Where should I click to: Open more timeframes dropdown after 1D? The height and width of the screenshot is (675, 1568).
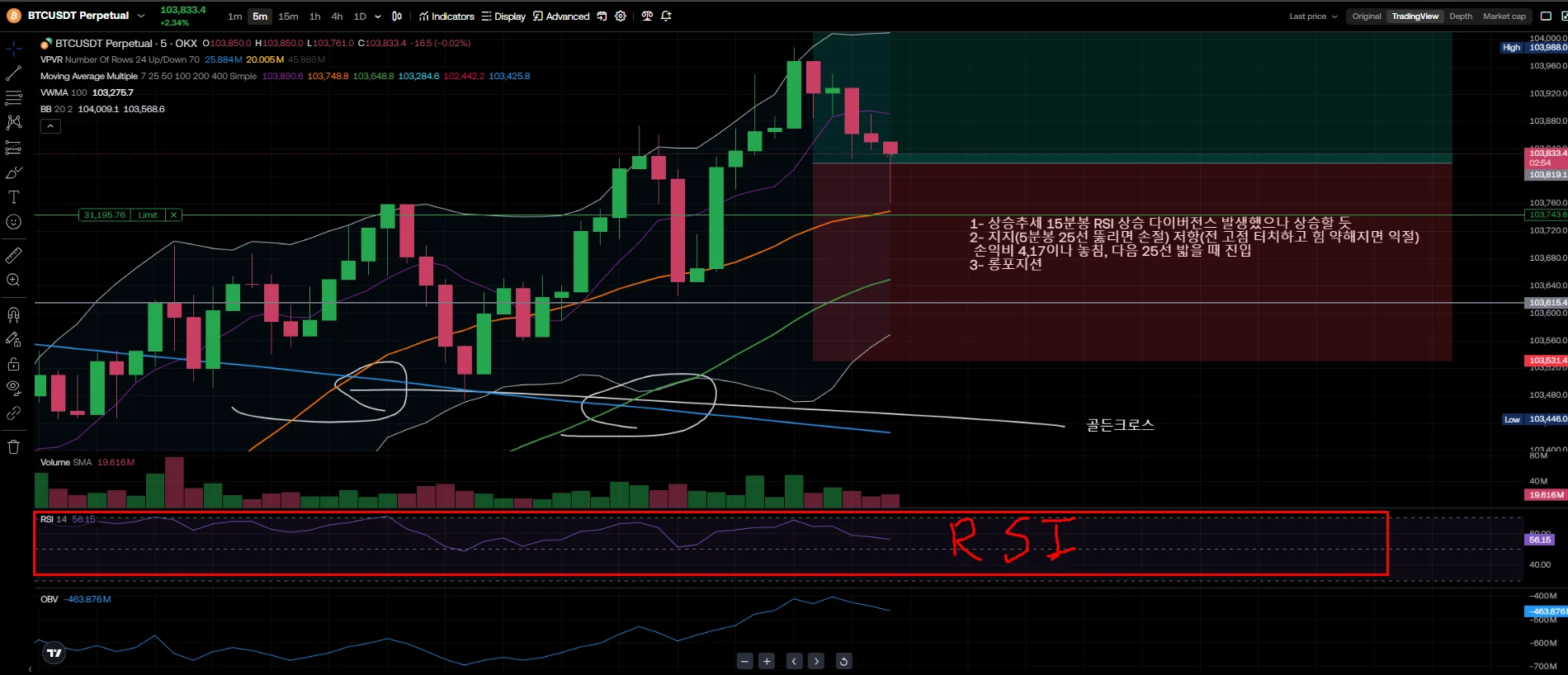(378, 17)
